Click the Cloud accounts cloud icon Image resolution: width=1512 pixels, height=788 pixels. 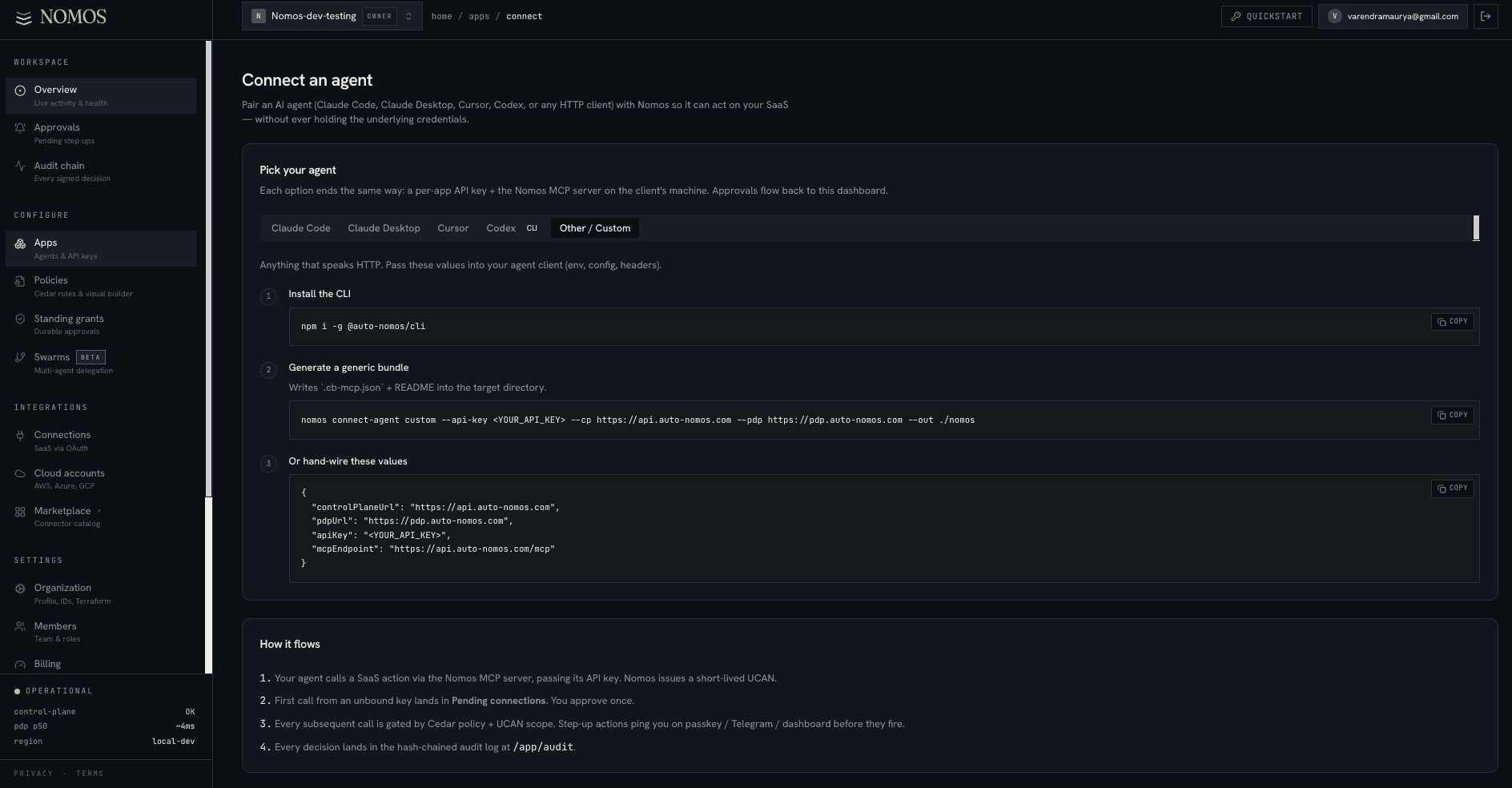(20, 474)
